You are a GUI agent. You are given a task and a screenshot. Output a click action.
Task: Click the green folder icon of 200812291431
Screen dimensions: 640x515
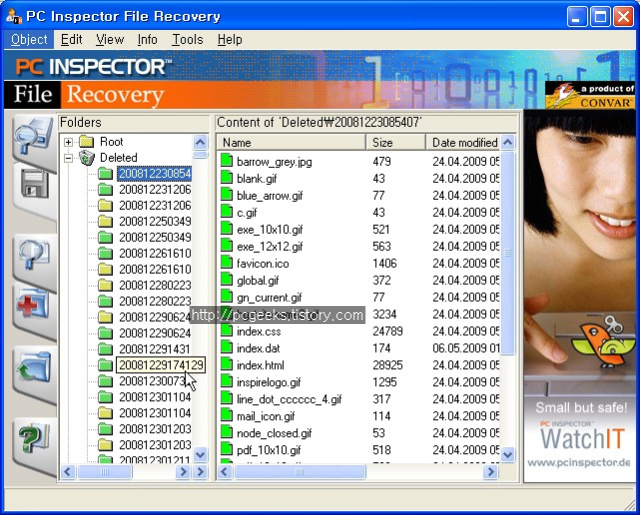[x=106, y=349]
